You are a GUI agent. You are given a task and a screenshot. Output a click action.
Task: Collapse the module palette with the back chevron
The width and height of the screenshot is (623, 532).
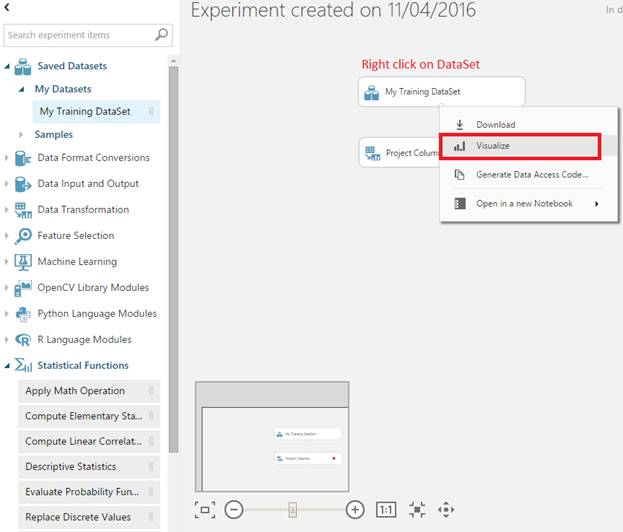(7, 7)
